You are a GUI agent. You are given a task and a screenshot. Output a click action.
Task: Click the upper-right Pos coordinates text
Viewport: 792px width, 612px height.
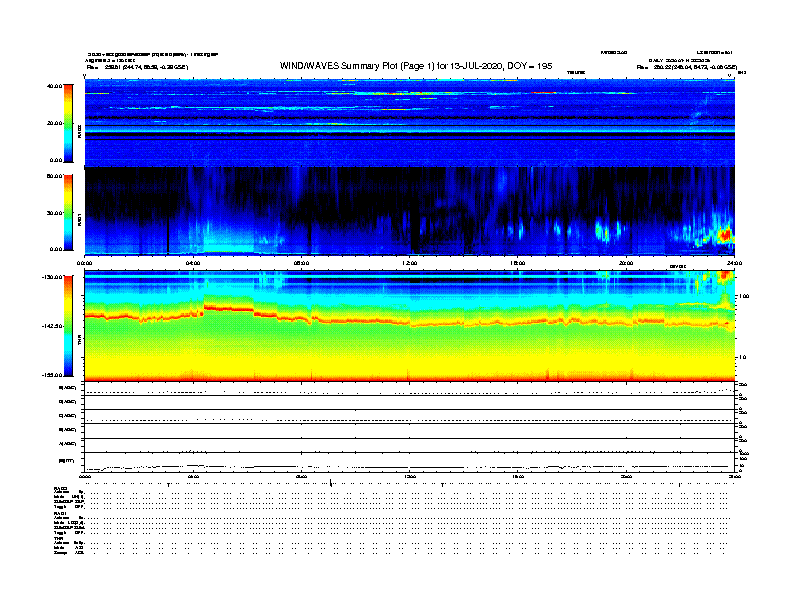pos(687,67)
